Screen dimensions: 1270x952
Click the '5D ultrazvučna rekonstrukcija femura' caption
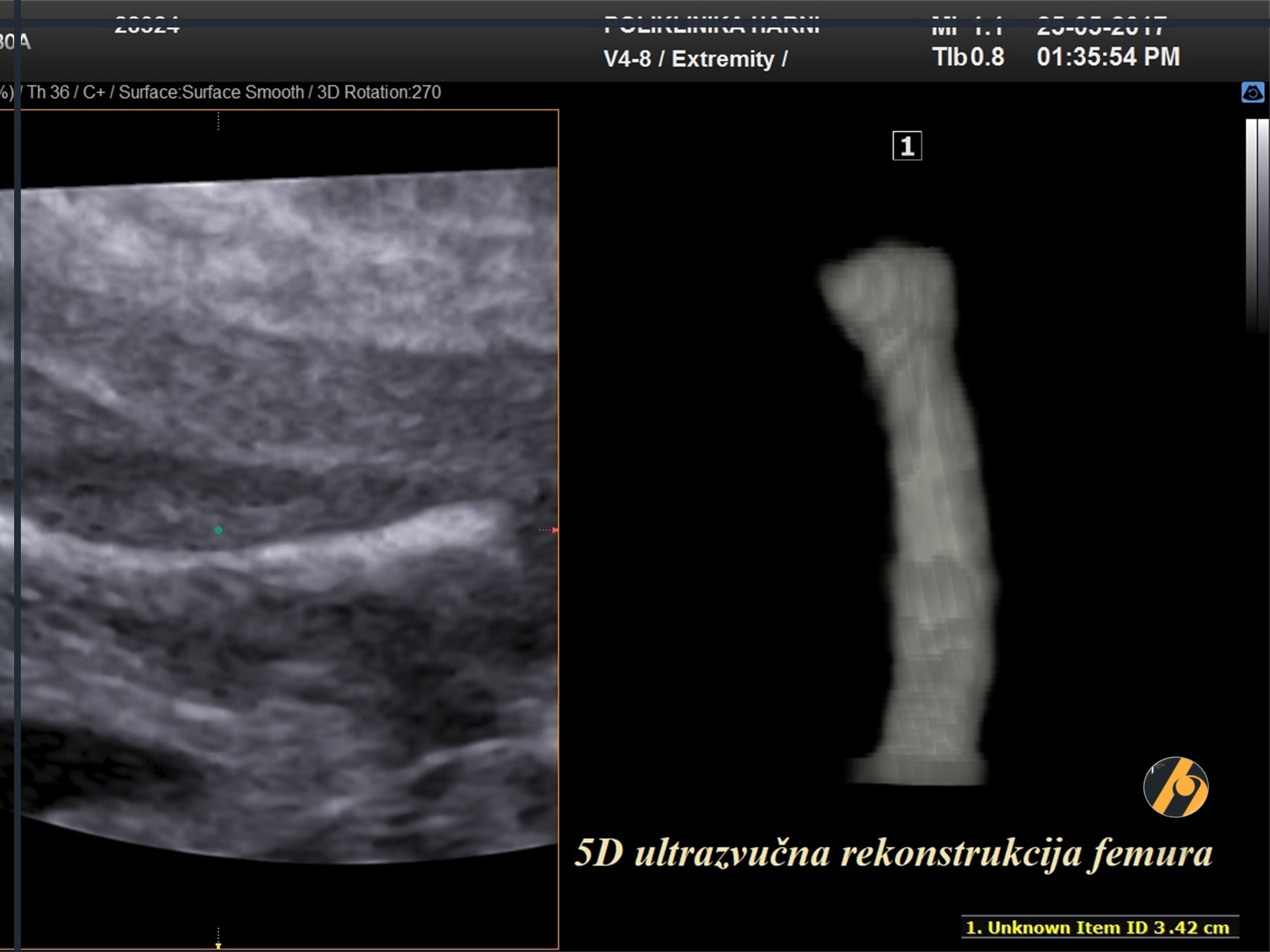(x=893, y=853)
